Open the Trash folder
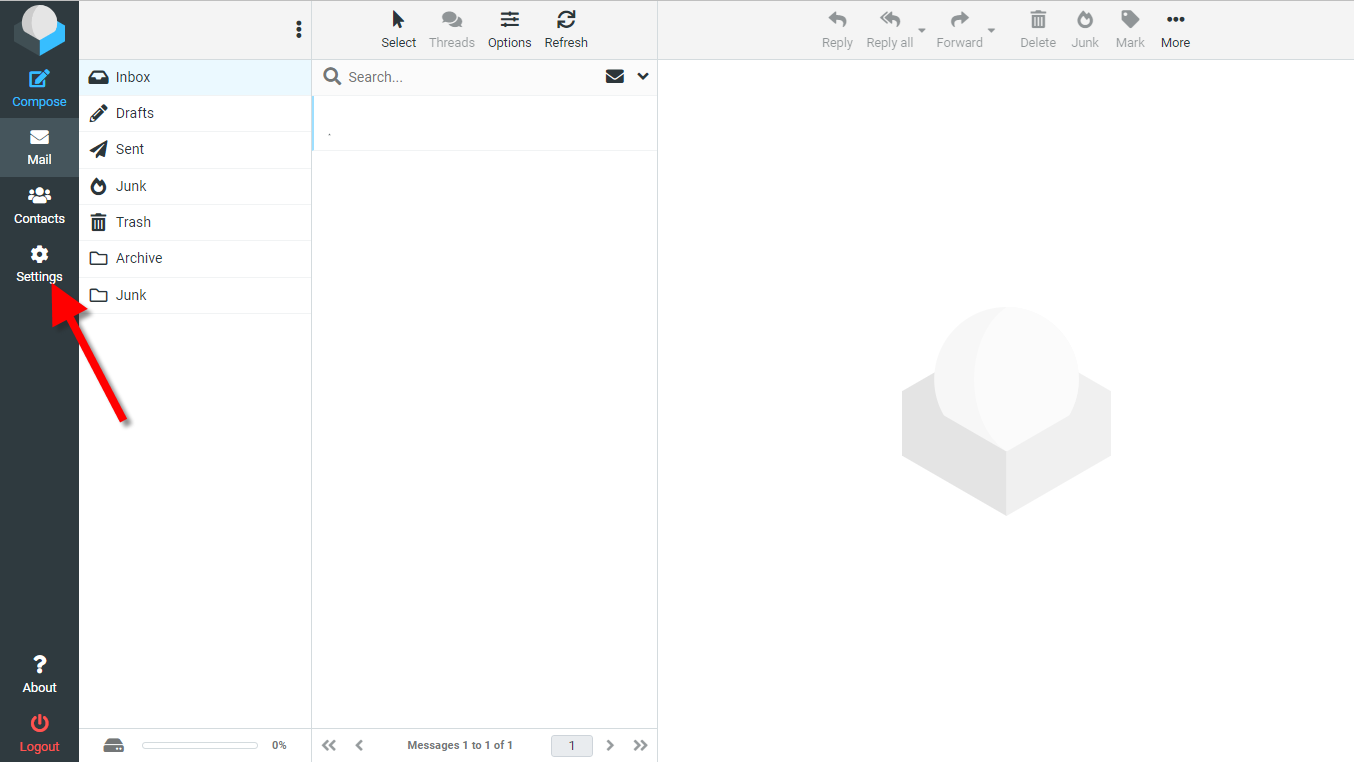1354x762 pixels. coord(195,222)
